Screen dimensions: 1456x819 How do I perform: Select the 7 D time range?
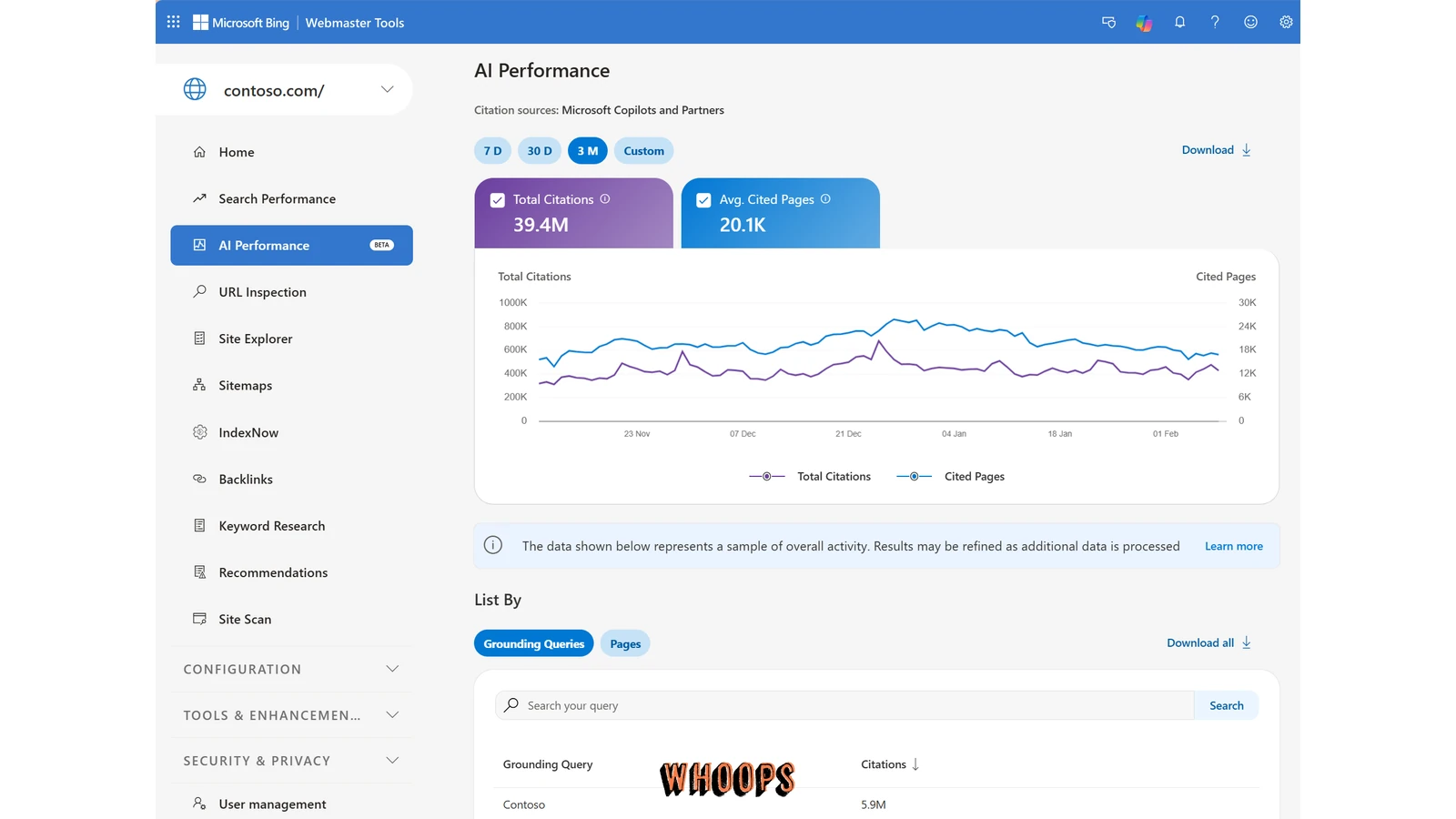point(492,150)
